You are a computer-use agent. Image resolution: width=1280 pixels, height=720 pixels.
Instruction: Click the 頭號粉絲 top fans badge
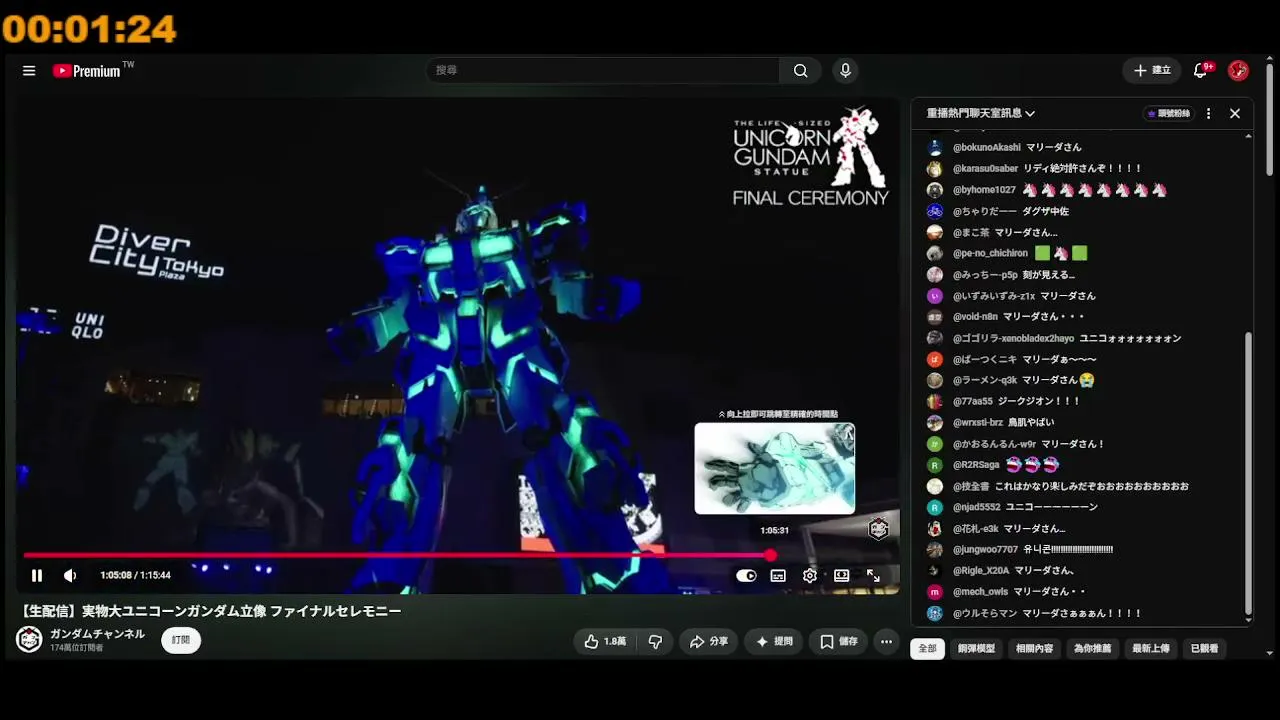tap(1169, 114)
